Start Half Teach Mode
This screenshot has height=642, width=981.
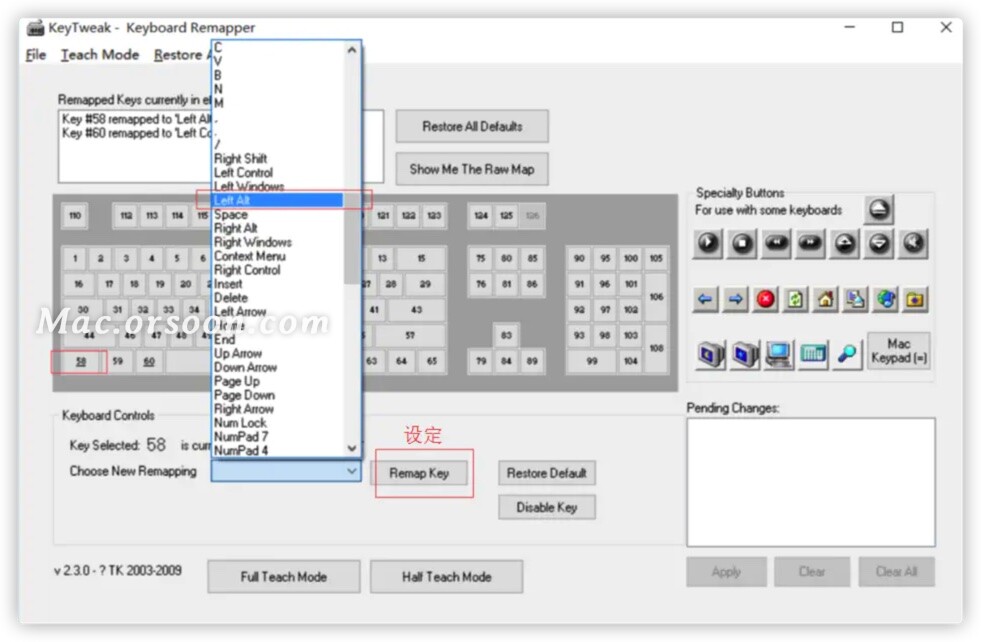click(x=447, y=577)
